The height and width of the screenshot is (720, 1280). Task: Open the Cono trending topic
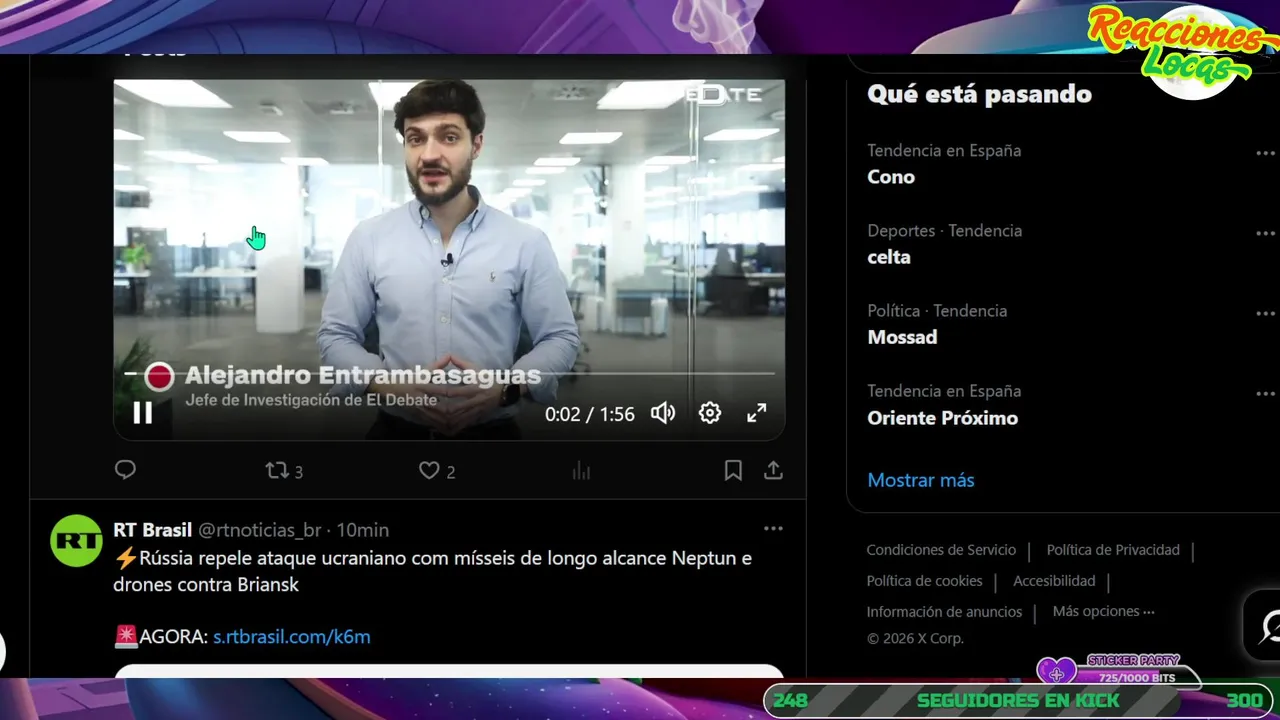[891, 177]
